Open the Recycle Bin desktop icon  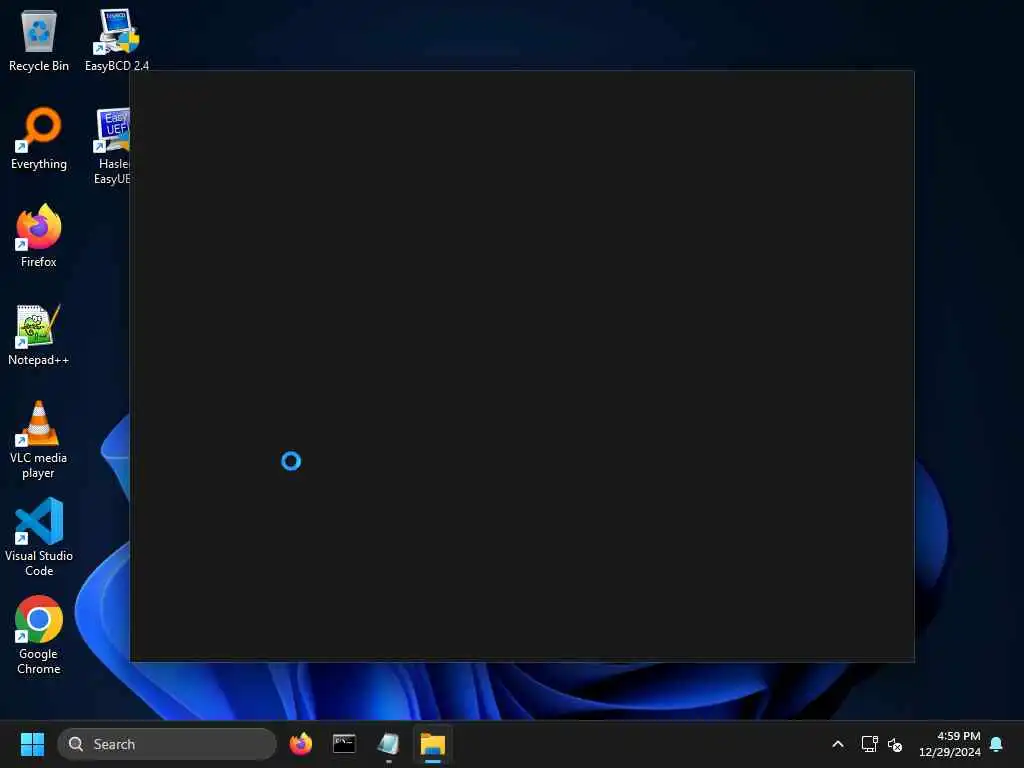[39, 41]
